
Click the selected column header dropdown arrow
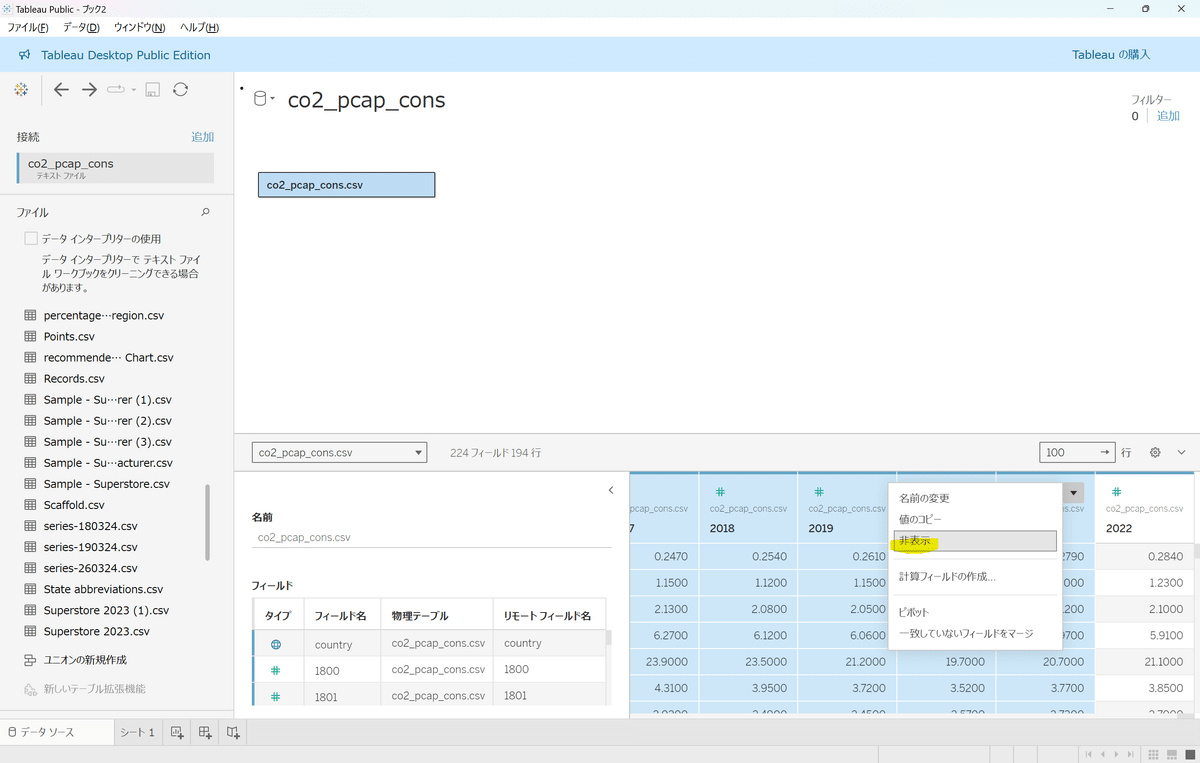[x=1073, y=493]
